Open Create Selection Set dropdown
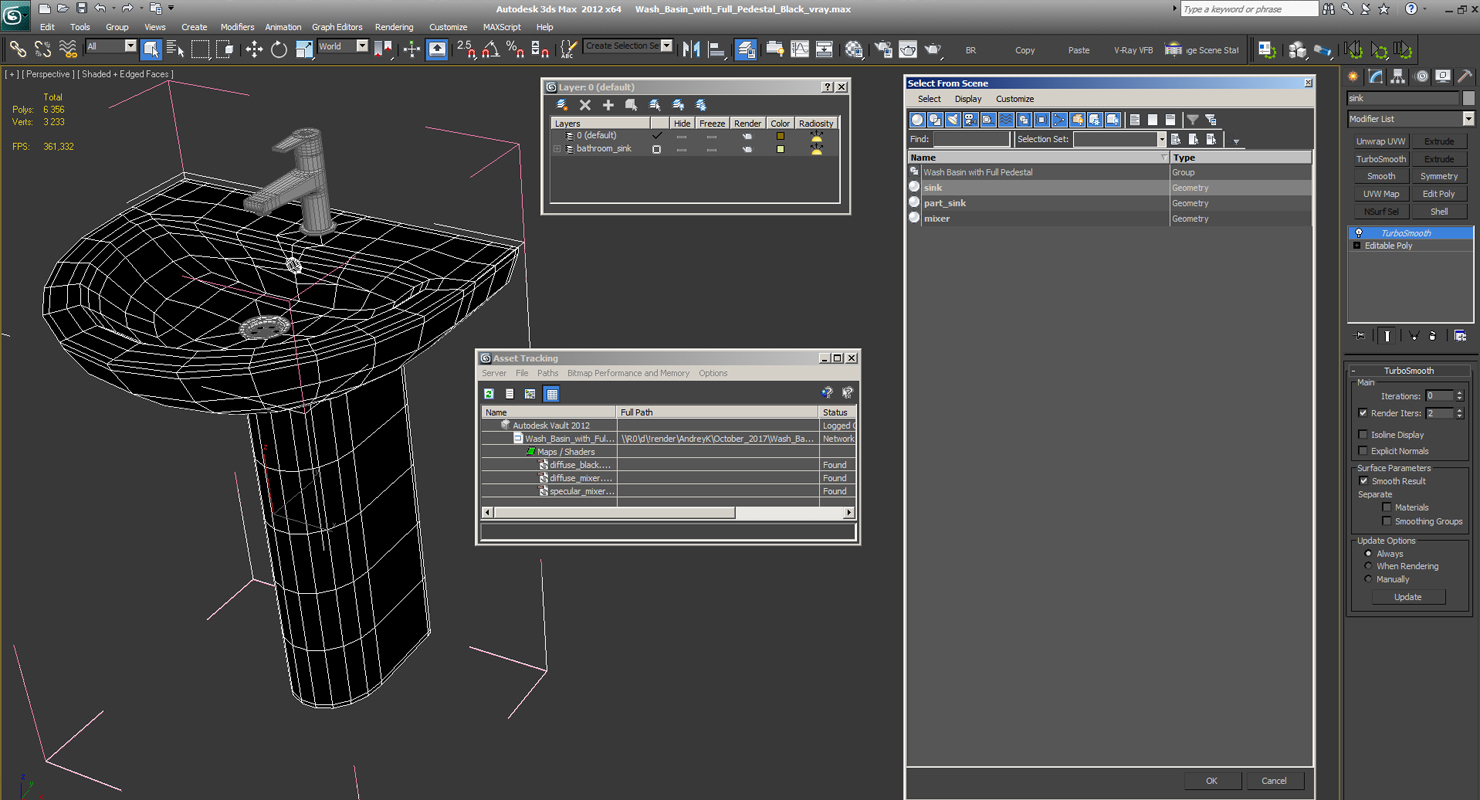Viewport: 1480px width, 800px height. coord(628,46)
